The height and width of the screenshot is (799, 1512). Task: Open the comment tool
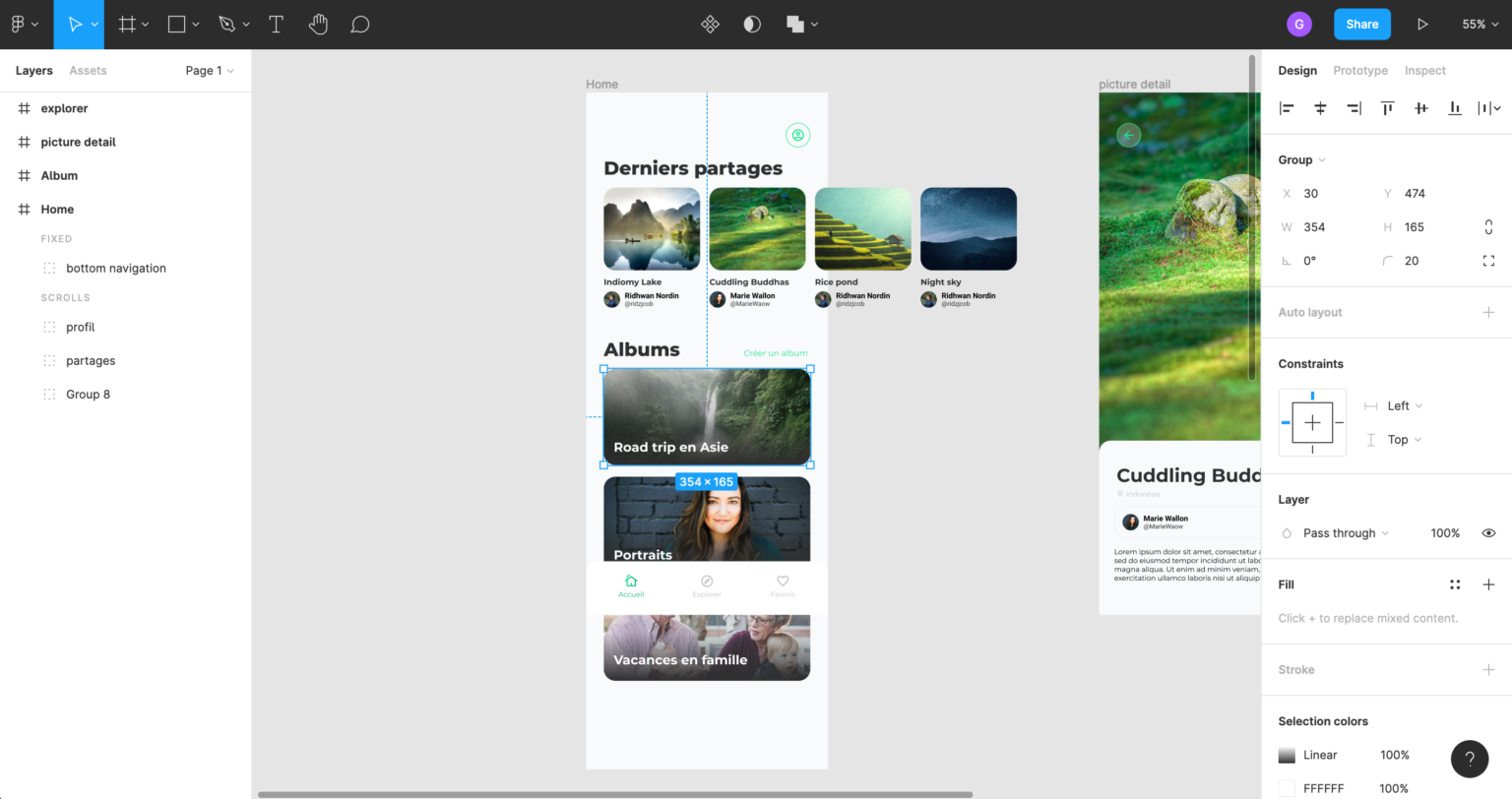point(359,24)
